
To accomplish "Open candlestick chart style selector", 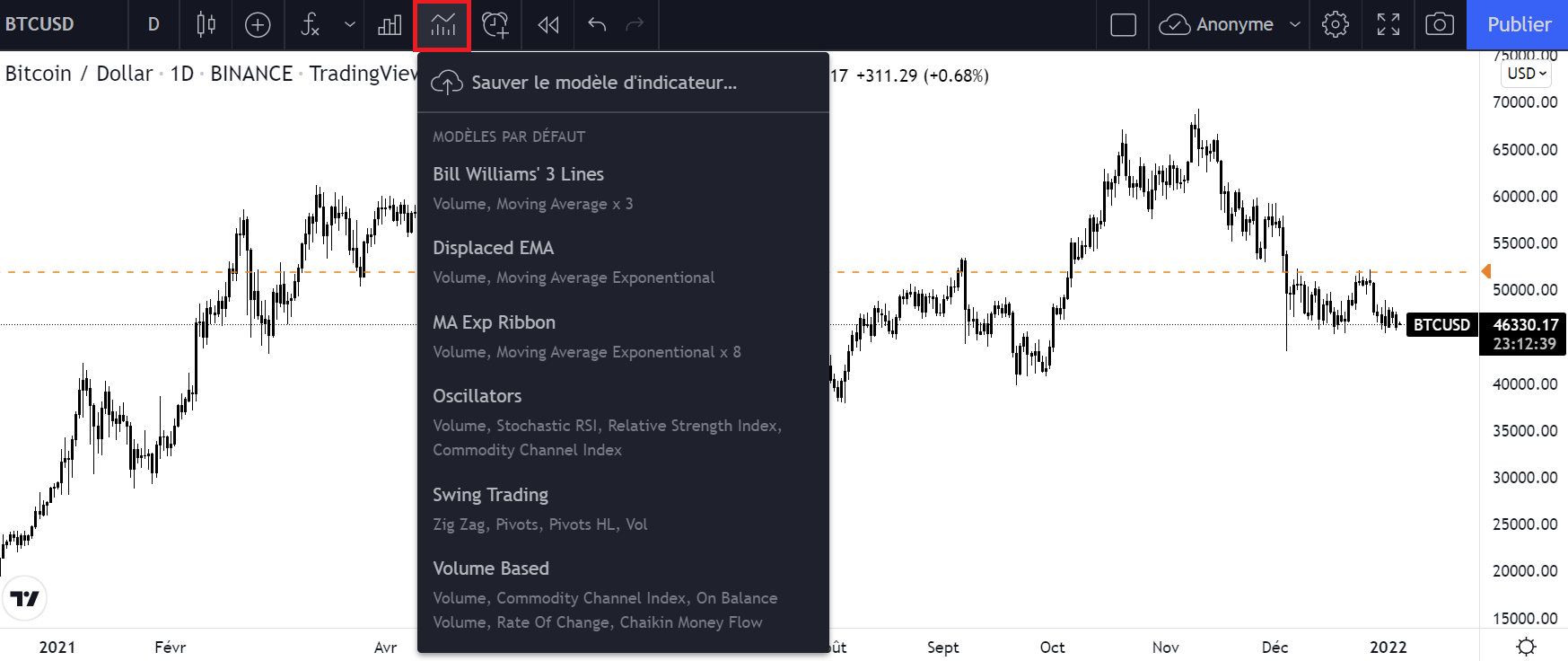I will point(206,24).
